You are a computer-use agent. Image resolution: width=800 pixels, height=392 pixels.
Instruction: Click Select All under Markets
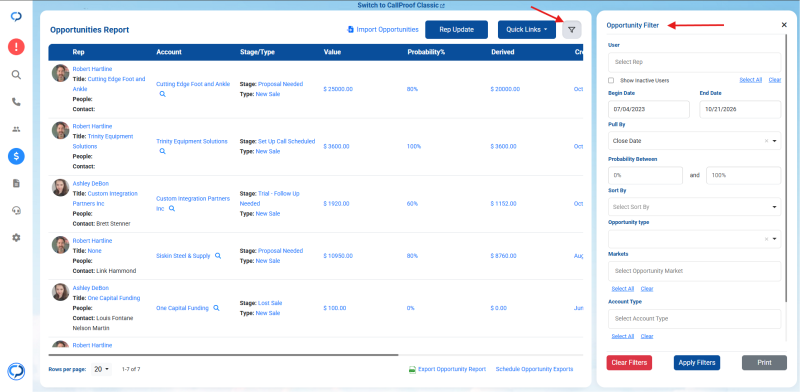[622, 289]
